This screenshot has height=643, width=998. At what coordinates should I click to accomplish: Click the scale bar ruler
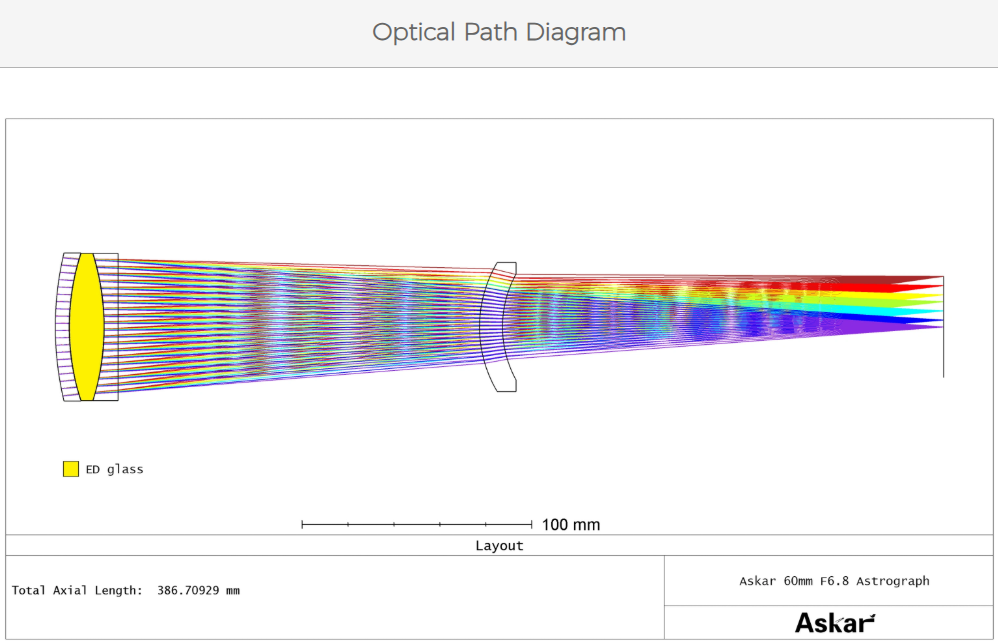tap(416, 523)
